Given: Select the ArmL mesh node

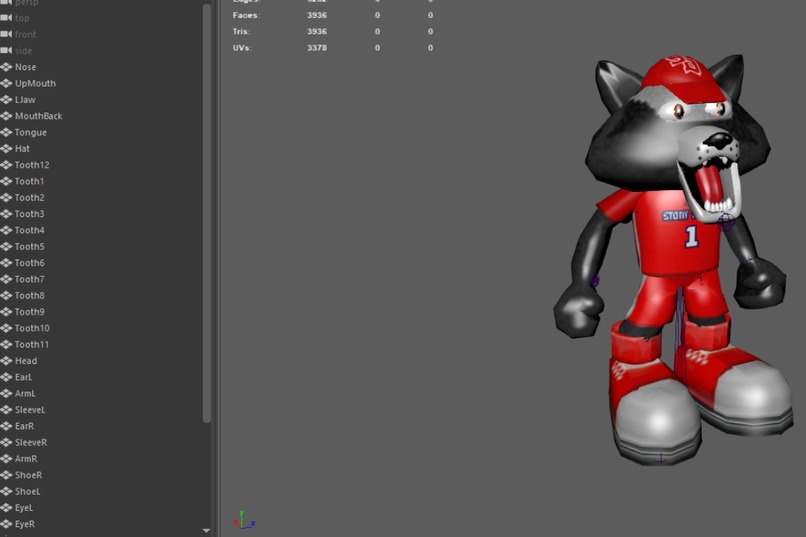Looking at the screenshot, I should (x=25, y=394).
